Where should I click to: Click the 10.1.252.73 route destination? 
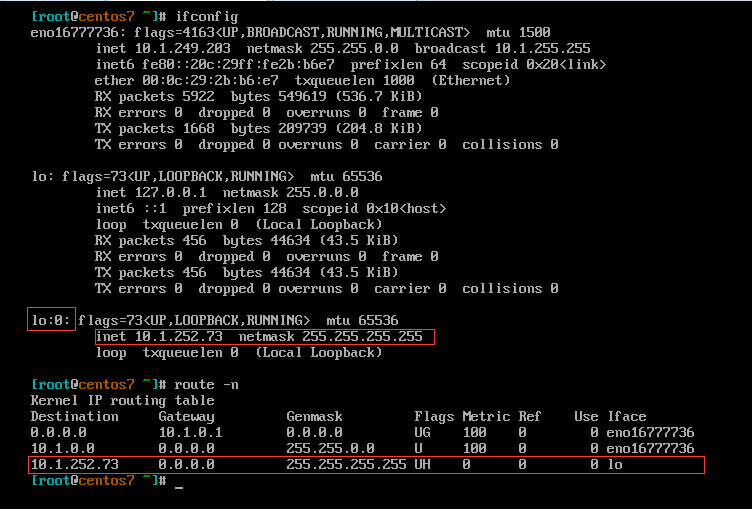74,464
